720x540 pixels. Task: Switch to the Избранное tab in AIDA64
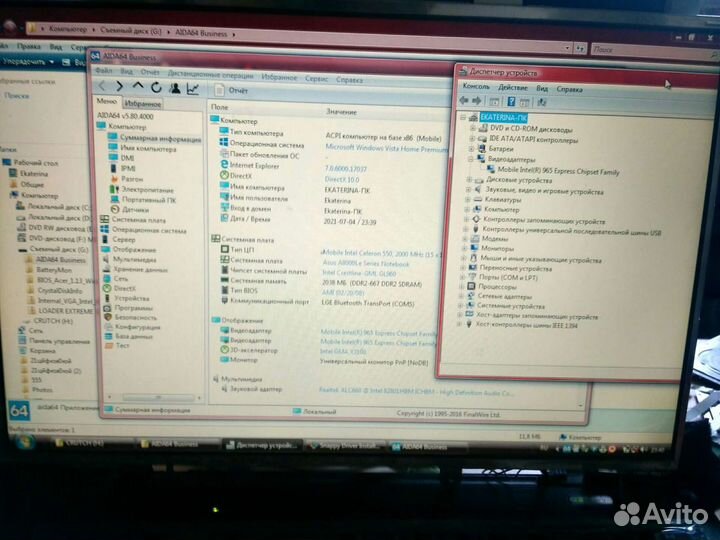(x=143, y=103)
